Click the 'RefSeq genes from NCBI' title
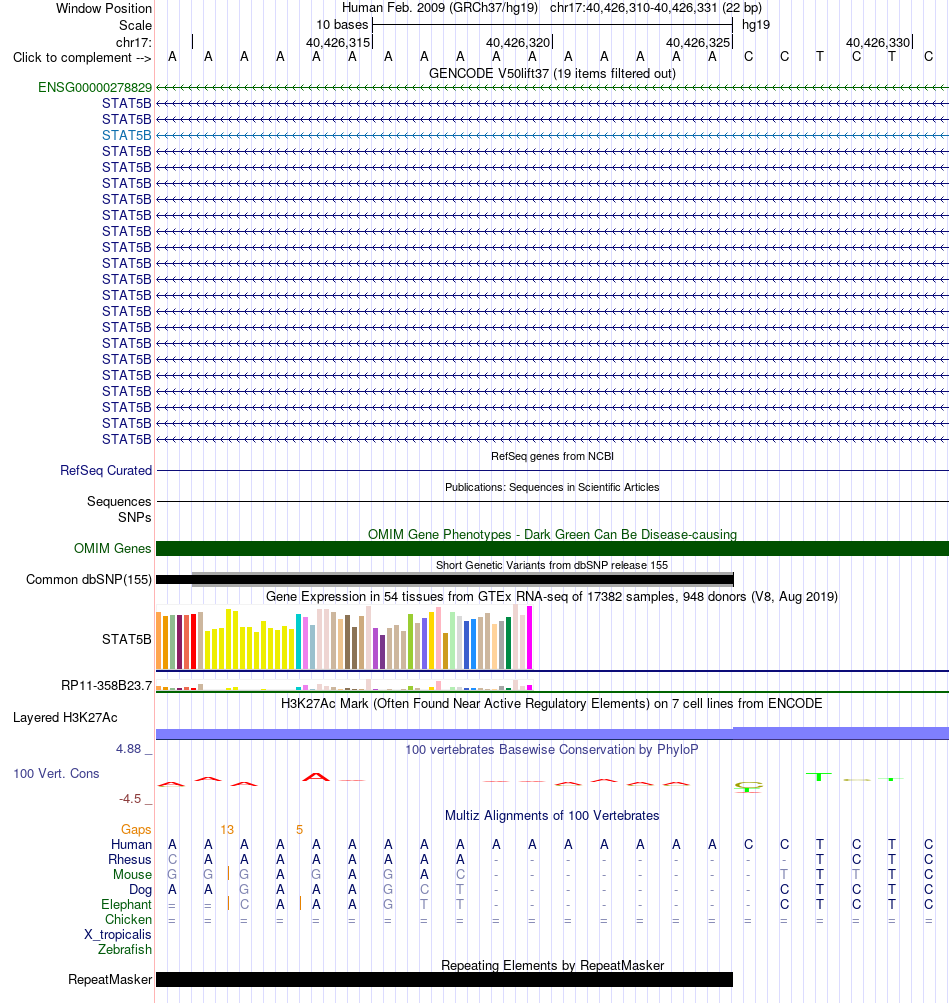The width and height of the screenshot is (950, 1003). (552, 456)
